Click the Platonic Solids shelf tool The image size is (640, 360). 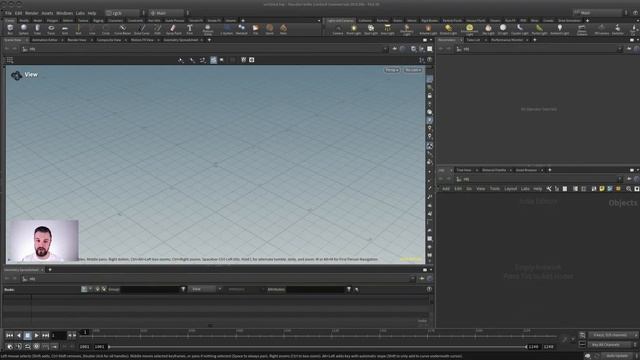click(x=208, y=29)
